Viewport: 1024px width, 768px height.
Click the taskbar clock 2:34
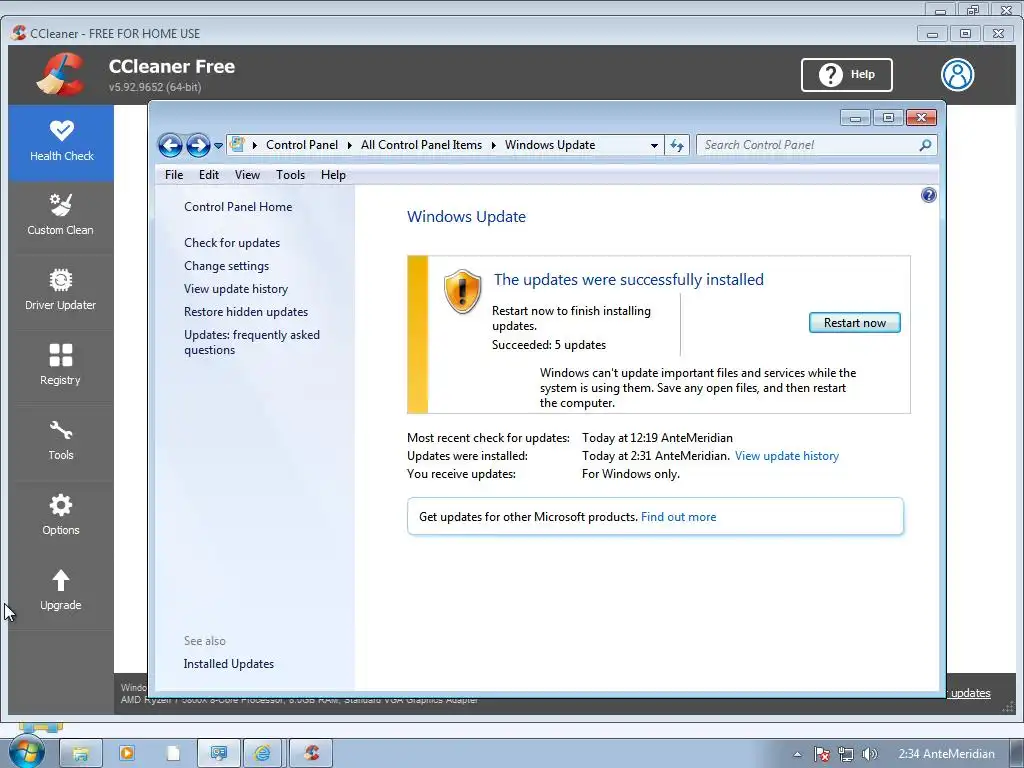[x=946, y=754]
